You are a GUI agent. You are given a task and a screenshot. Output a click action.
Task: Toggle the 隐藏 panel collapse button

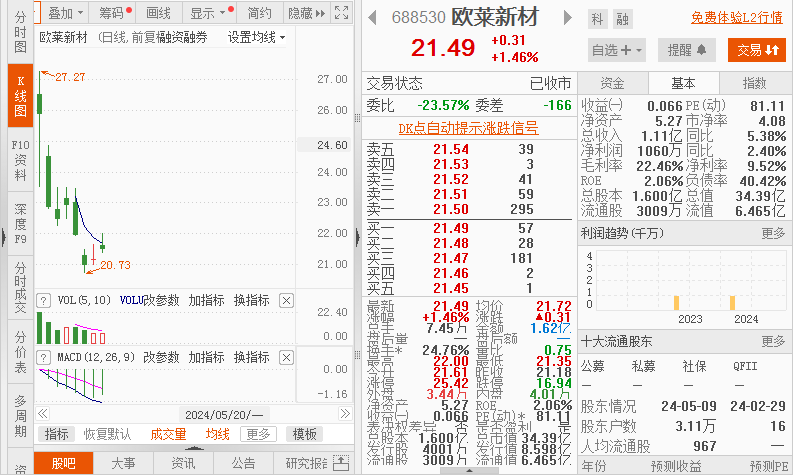point(306,13)
